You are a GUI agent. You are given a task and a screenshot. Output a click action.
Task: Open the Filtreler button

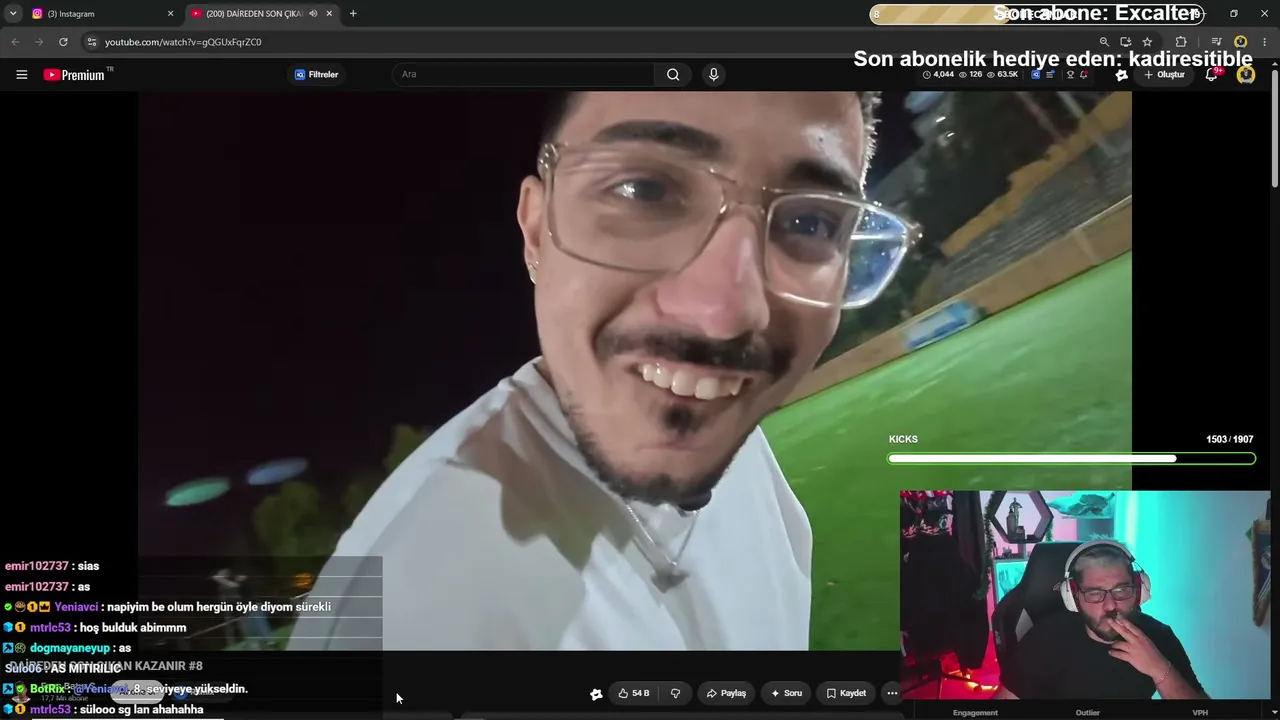coord(317,75)
